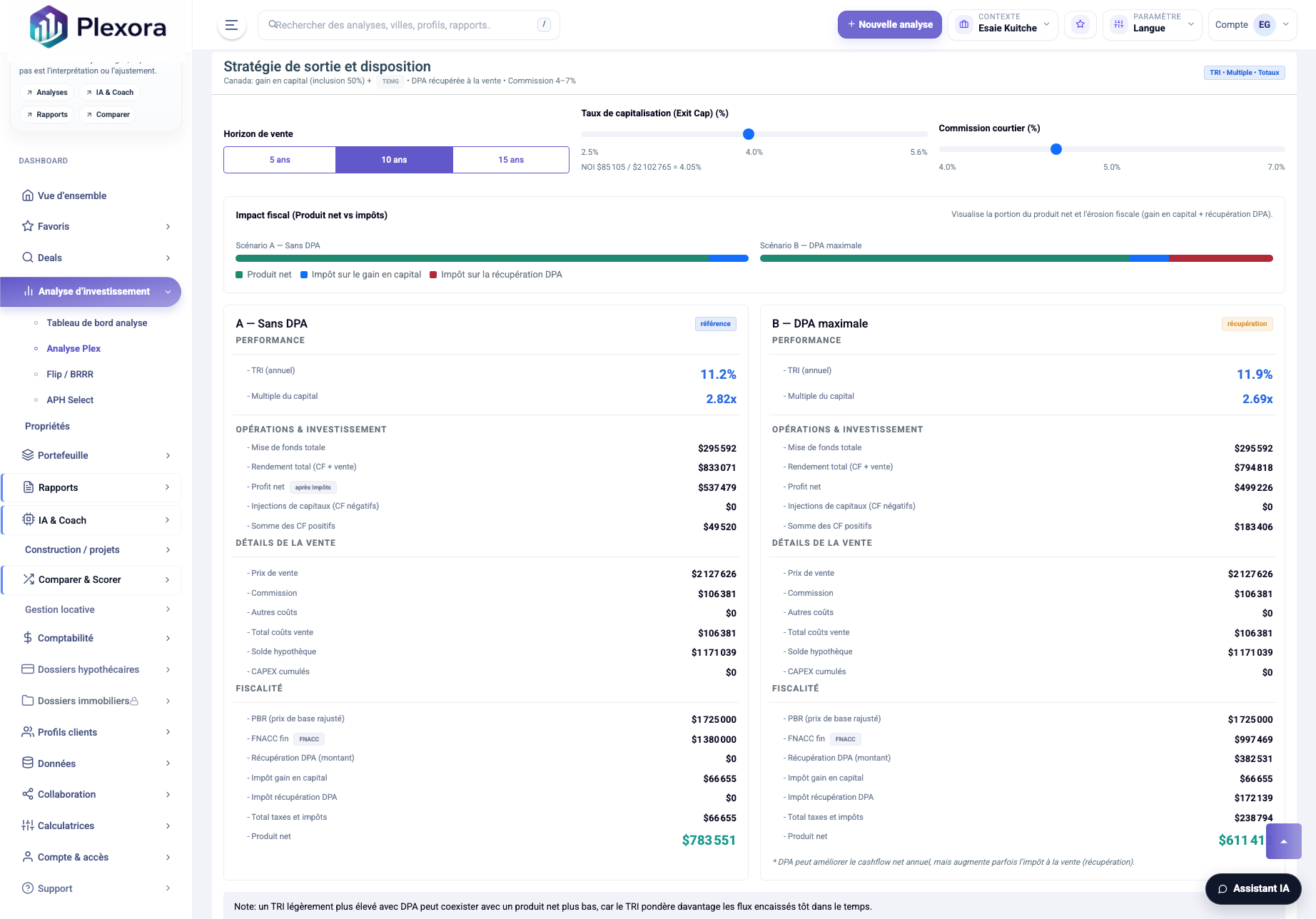Select the 10 ans sale horizon
This screenshot has height=919, width=1316.
pos(394,160)
